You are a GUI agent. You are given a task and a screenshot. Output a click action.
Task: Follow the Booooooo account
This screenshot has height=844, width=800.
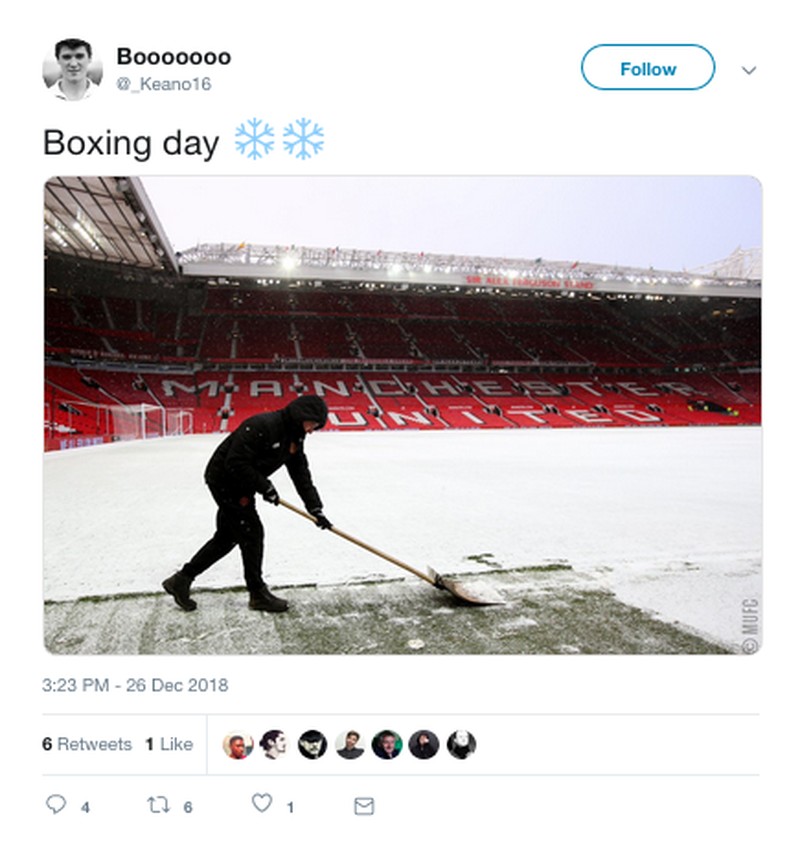pyautogui.click(x=648, y=68)
